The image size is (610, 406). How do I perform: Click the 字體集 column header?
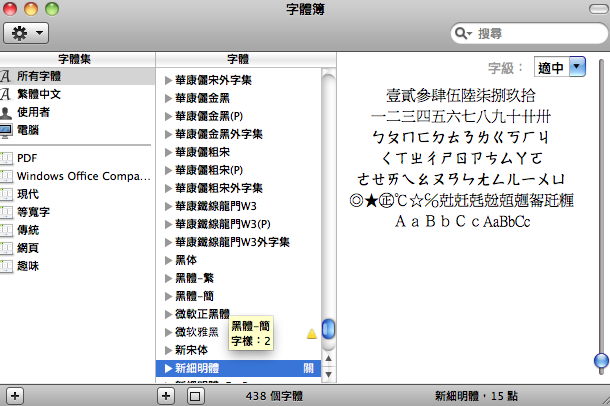coord(77,59)
